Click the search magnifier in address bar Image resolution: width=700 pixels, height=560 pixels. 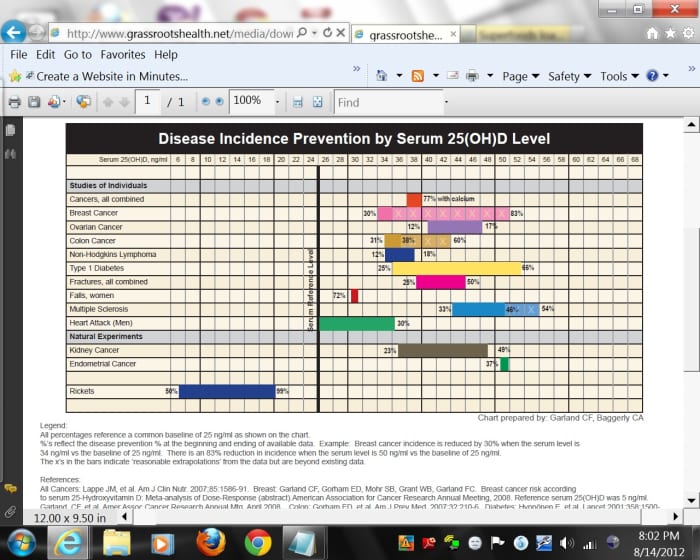tap(302, 33)
